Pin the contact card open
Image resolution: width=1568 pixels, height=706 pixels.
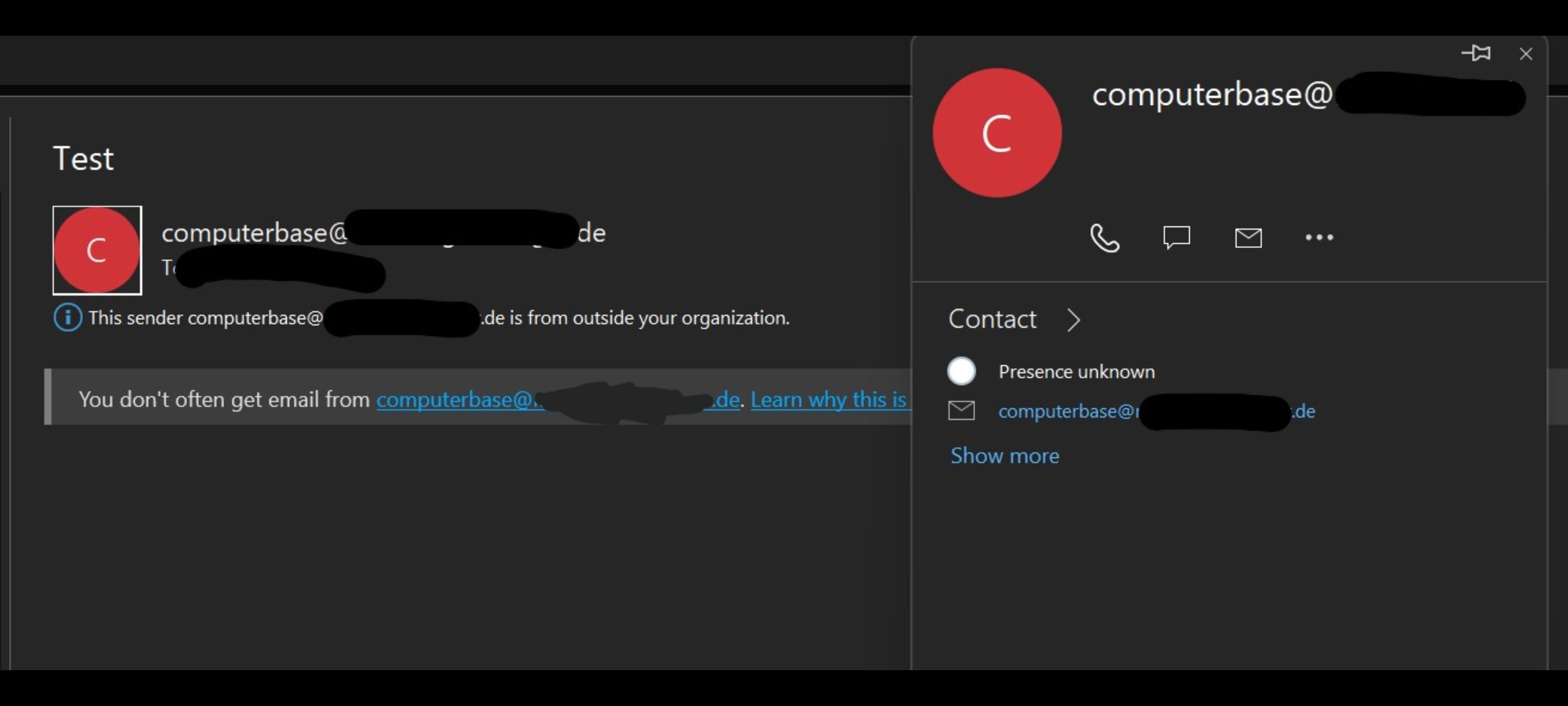(x=1476, y=53)
